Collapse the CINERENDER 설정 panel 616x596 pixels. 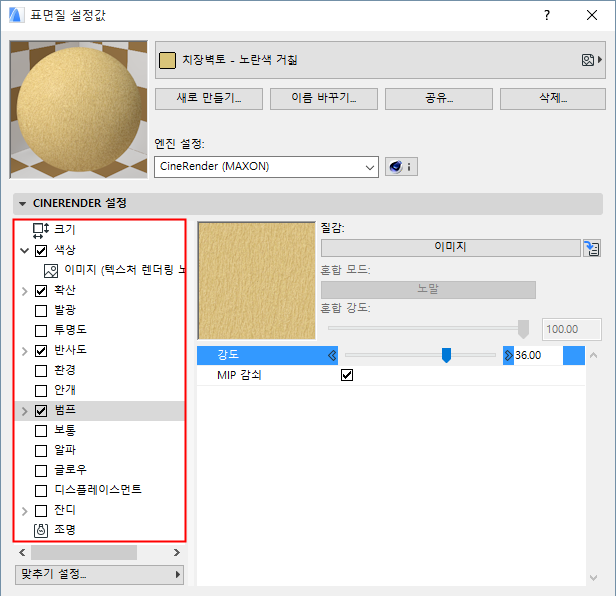22,204
